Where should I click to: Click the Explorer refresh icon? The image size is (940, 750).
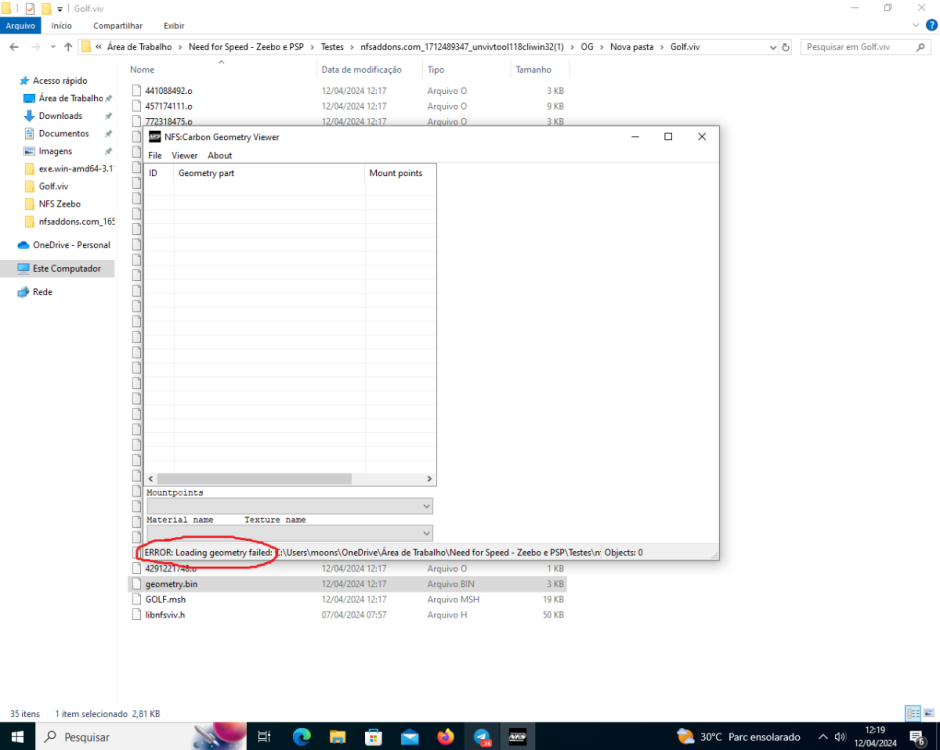(785, 47)
